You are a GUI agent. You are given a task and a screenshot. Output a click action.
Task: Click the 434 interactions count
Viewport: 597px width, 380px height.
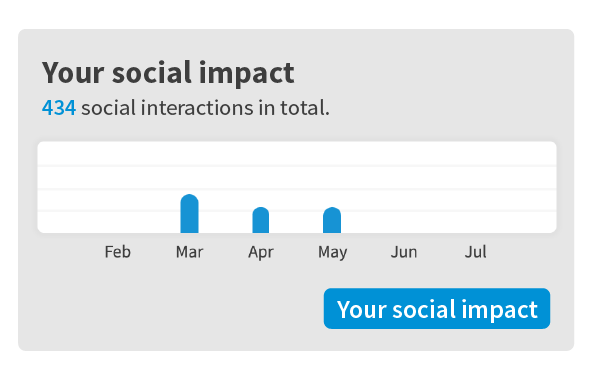59,108
